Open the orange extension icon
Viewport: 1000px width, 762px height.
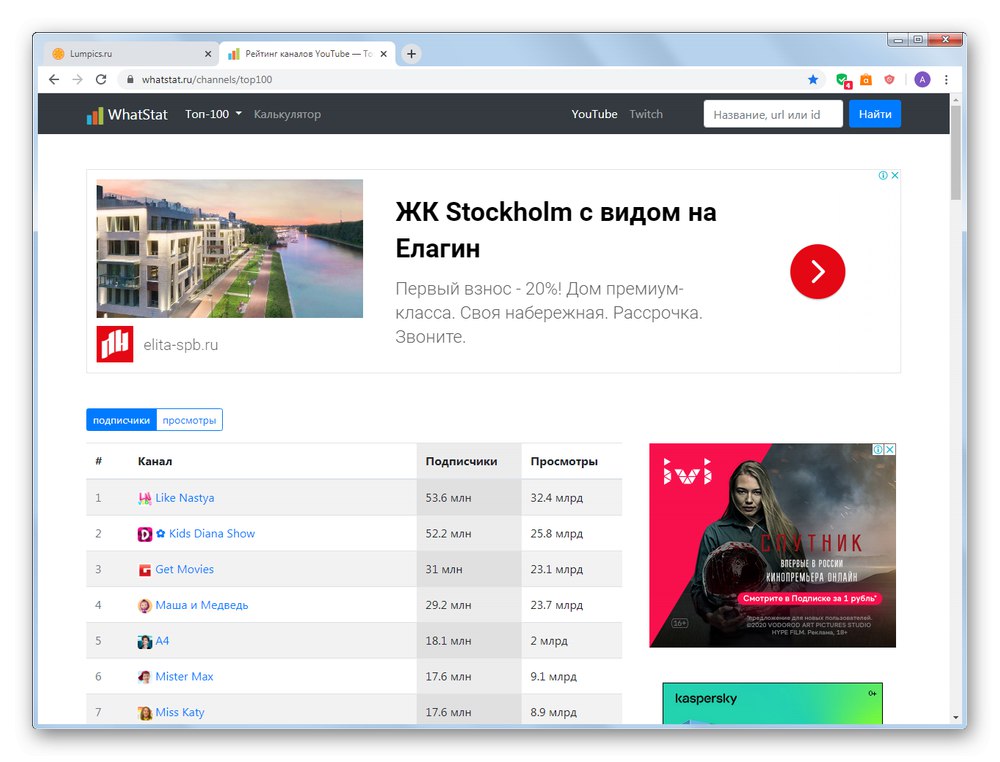(865, 79)
